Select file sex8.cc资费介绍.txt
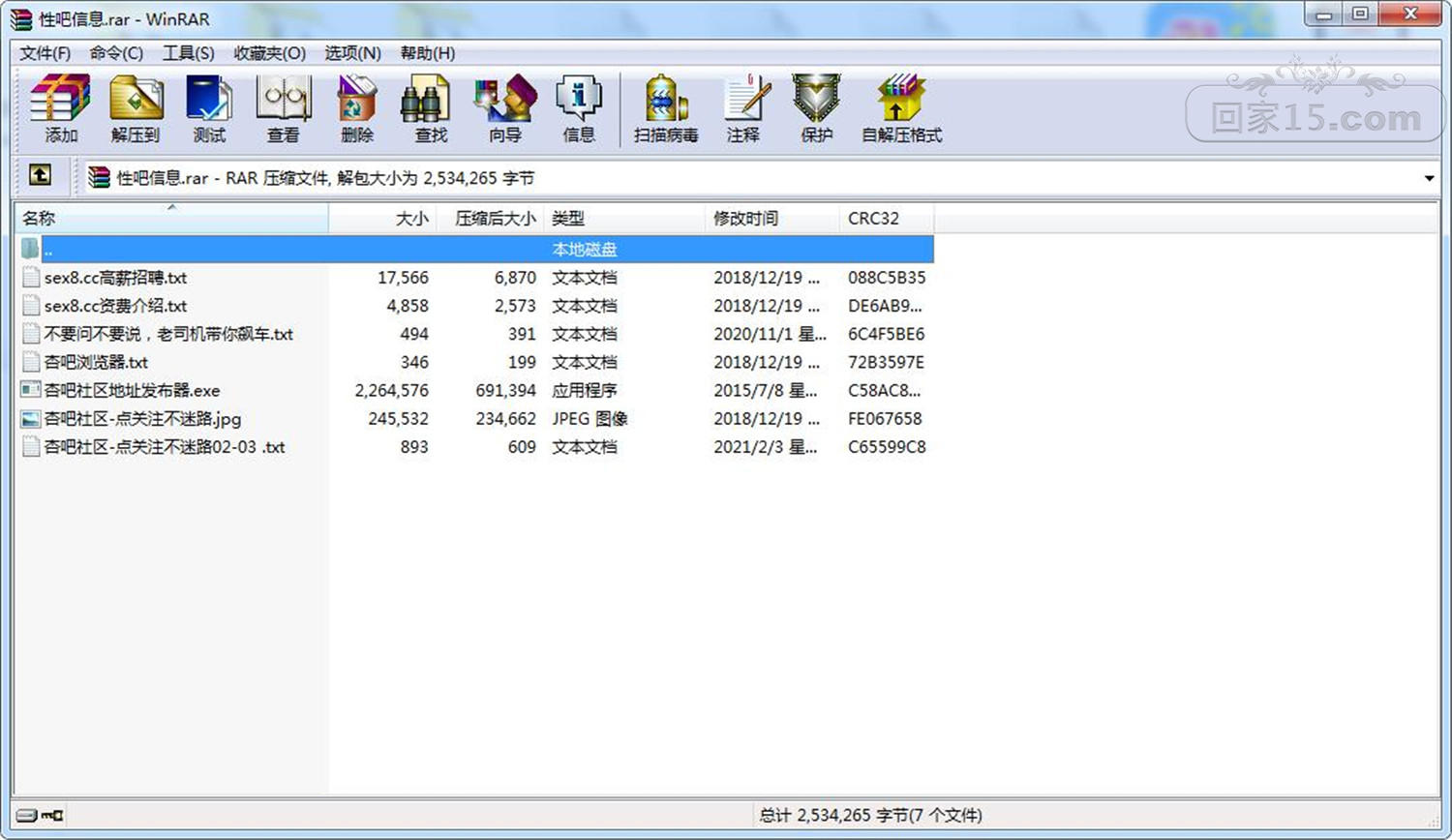This screenshot has height=840, width=1452. (x=115, y=306)
